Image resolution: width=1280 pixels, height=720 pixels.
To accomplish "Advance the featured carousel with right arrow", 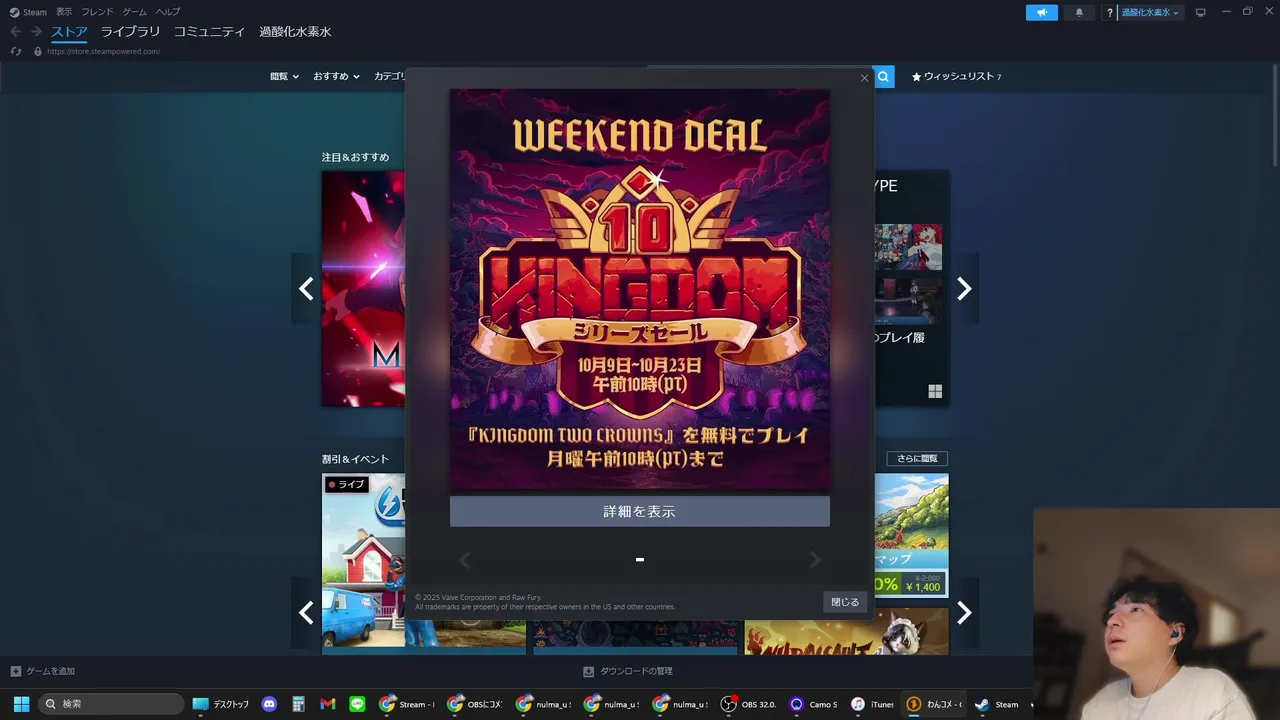I will (964, 289).
